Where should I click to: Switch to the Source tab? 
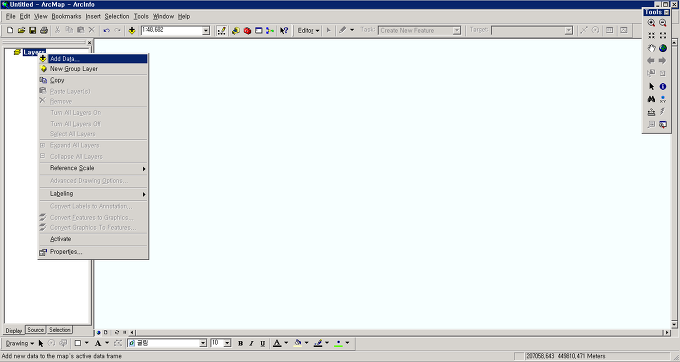36,330
